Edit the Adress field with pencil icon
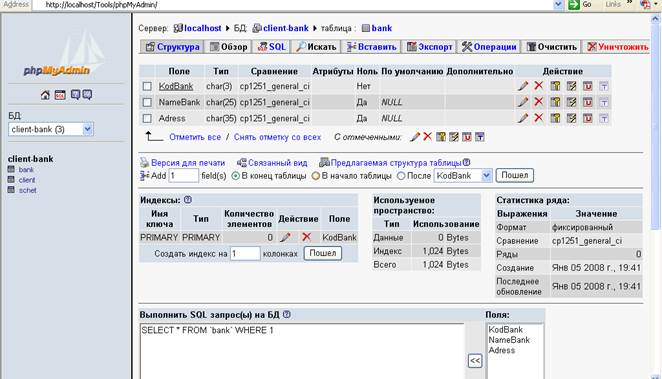Image resolution: width=662 pixels, height=379 pixels. pos(523,118)
